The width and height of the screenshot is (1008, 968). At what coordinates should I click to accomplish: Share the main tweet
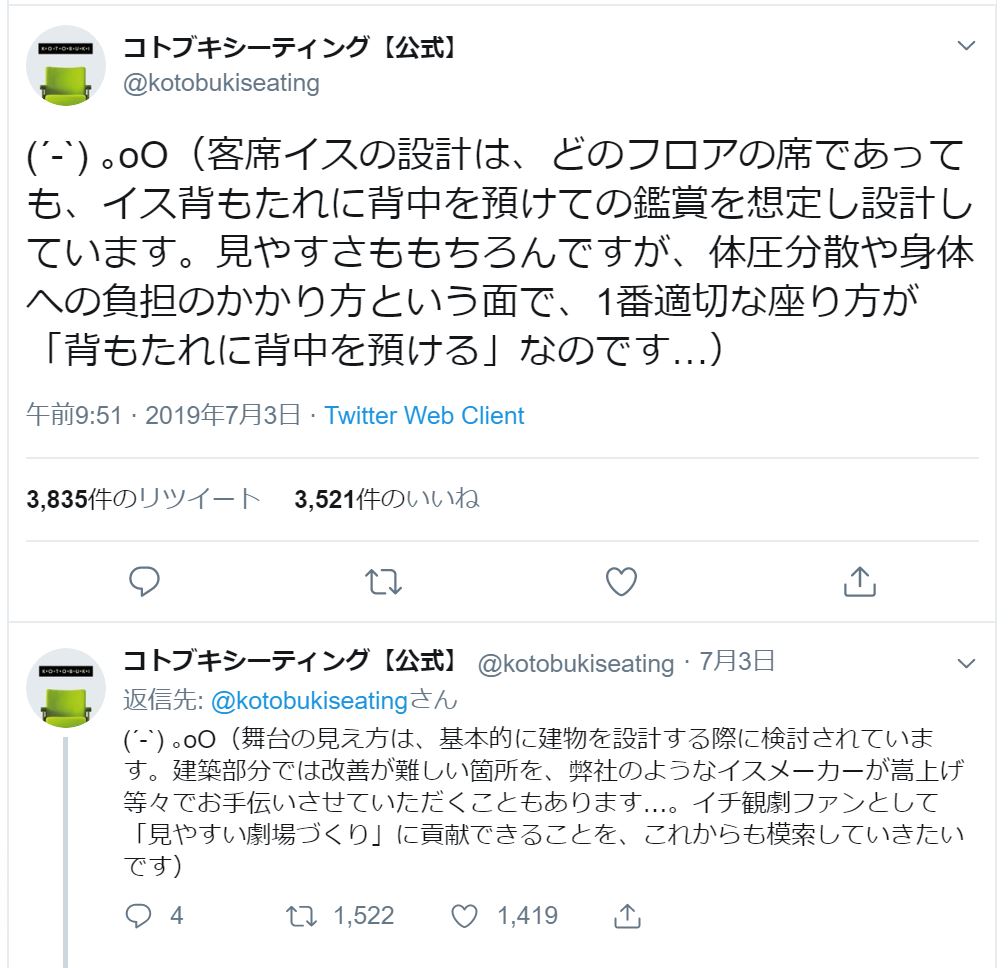point(860,581)
